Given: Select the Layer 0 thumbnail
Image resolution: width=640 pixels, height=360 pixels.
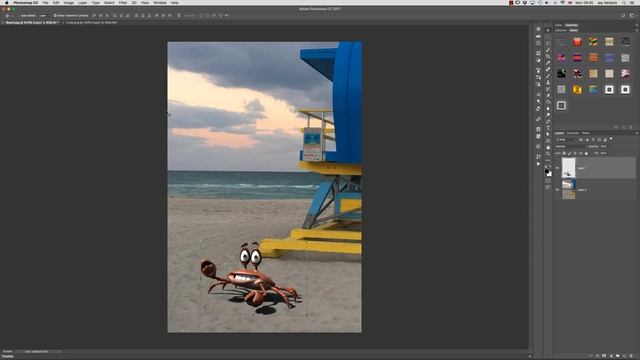Looking at the screenshot, I should (x=568, y=190).
